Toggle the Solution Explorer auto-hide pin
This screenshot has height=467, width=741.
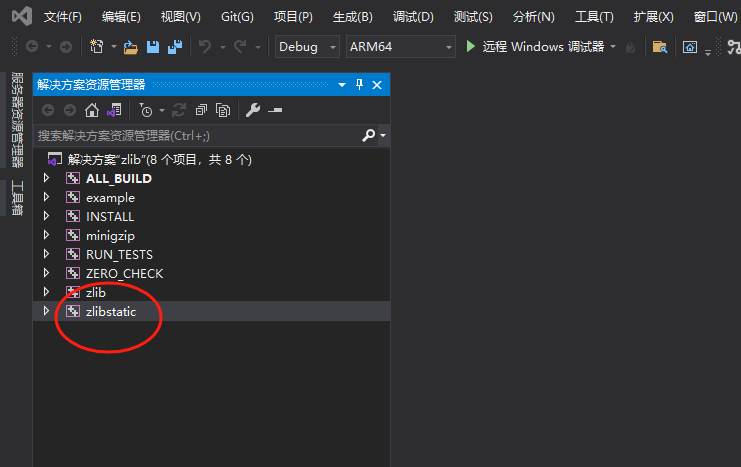tap(359, 85)
